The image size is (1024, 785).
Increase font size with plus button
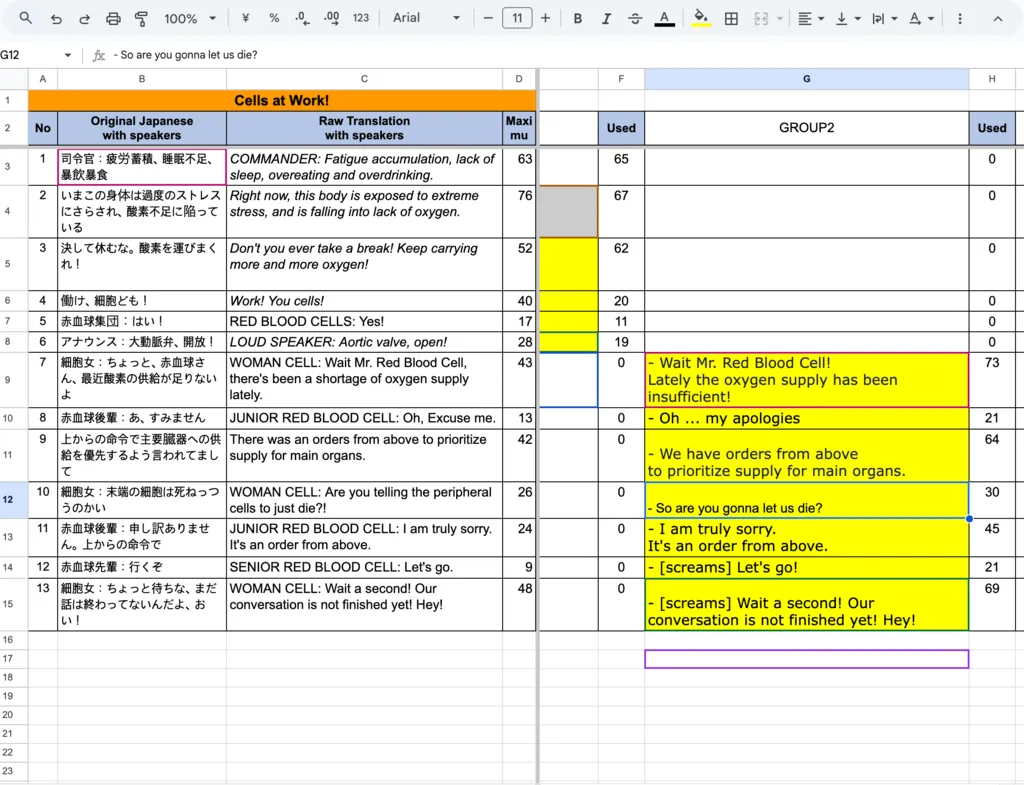point(545,18)
